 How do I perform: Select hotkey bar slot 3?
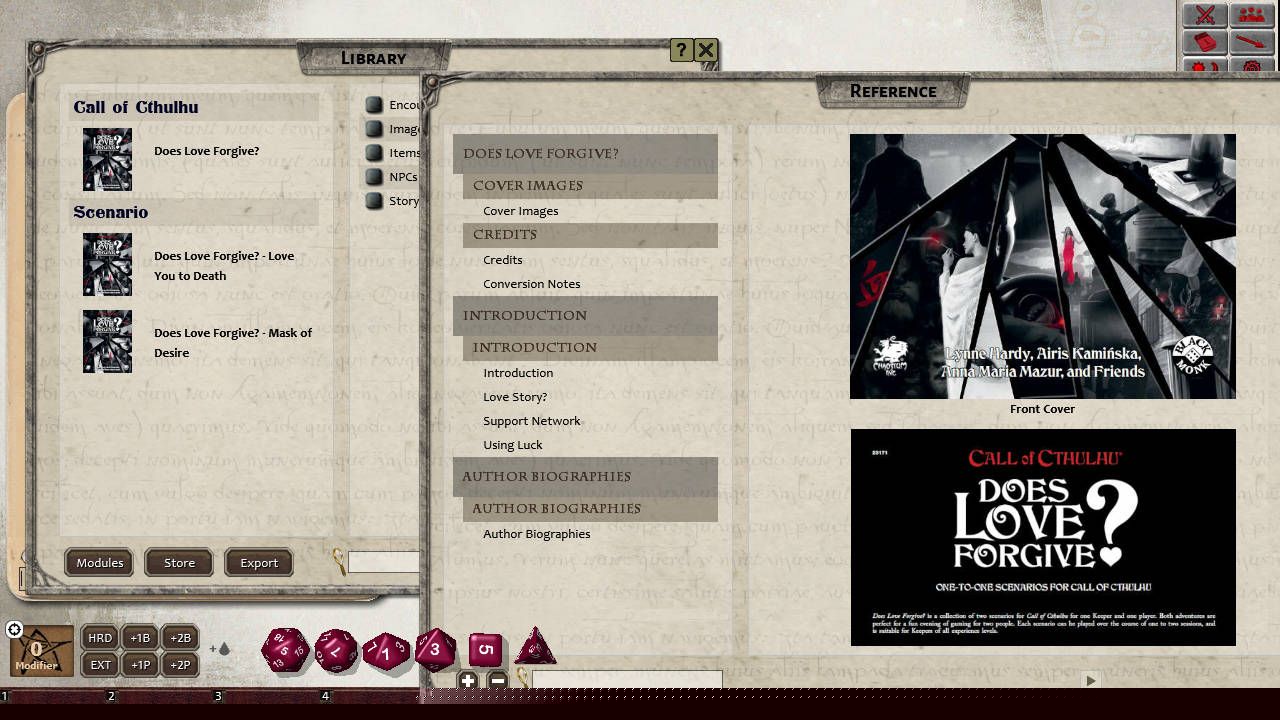click(218, 696)
